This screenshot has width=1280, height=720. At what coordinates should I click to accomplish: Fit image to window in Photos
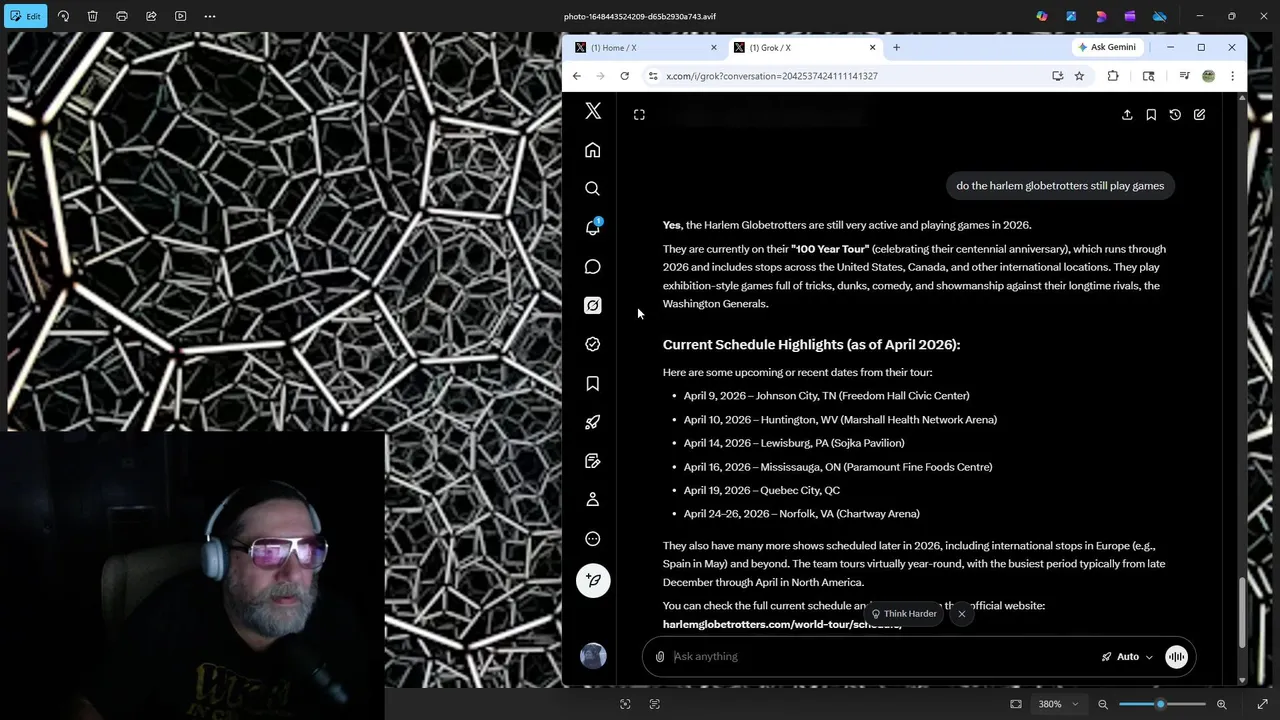[1016, 704]
